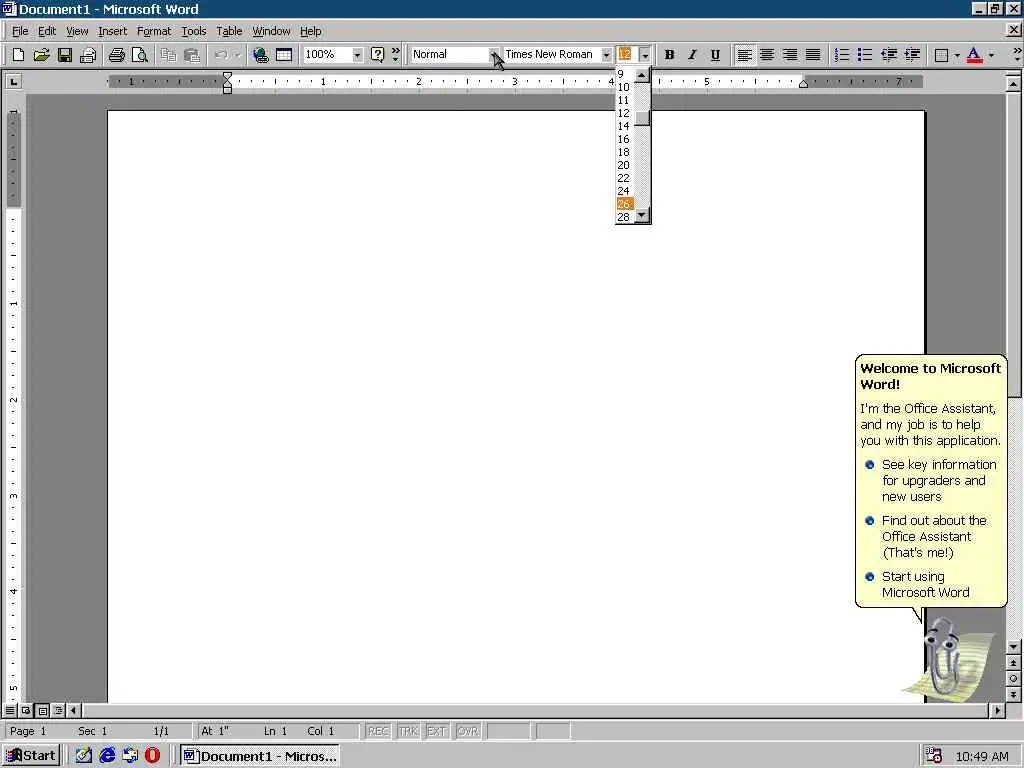Expand Standard toolbar more buttons chevron
This screenshot has width=1024, height=768.
(x=395, y=55)
